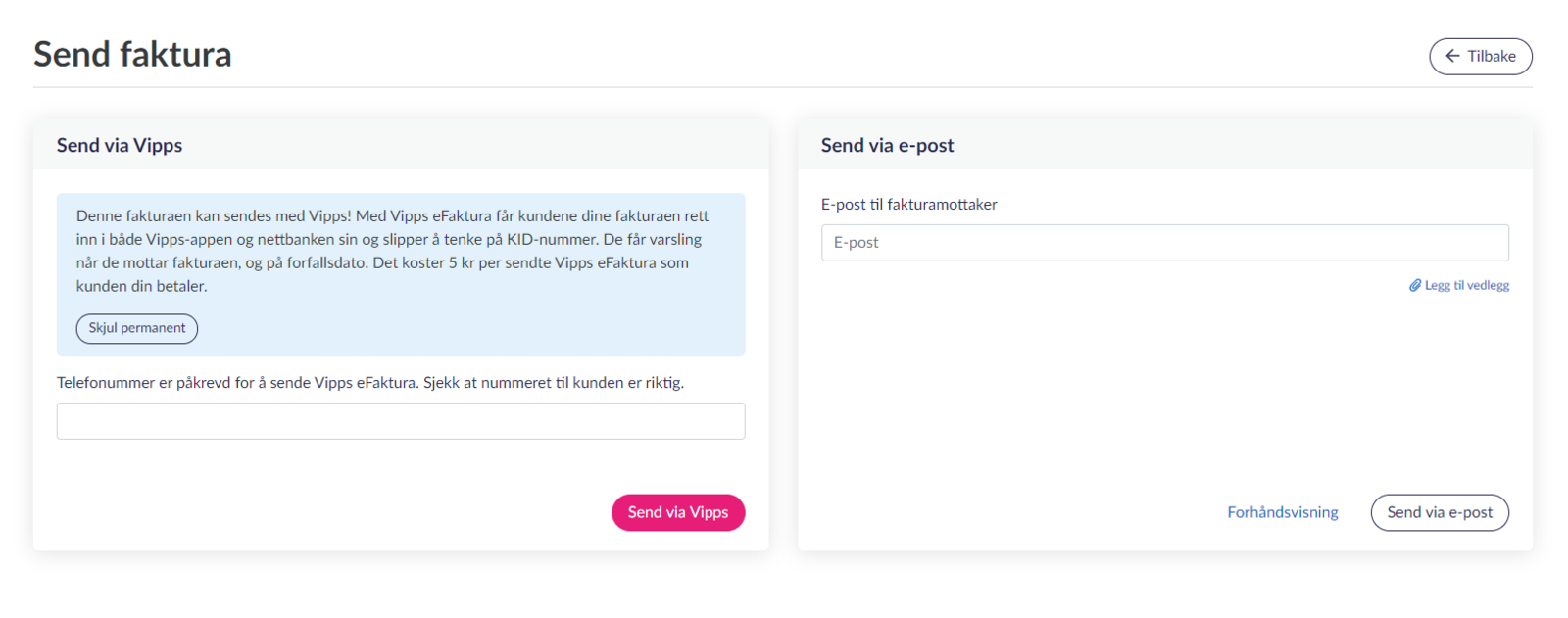Focus the E-post recipient input field
Image resolution: width=1568 pixels, height=618 pixels.
pyautogui.click(x=1164, y=243)
